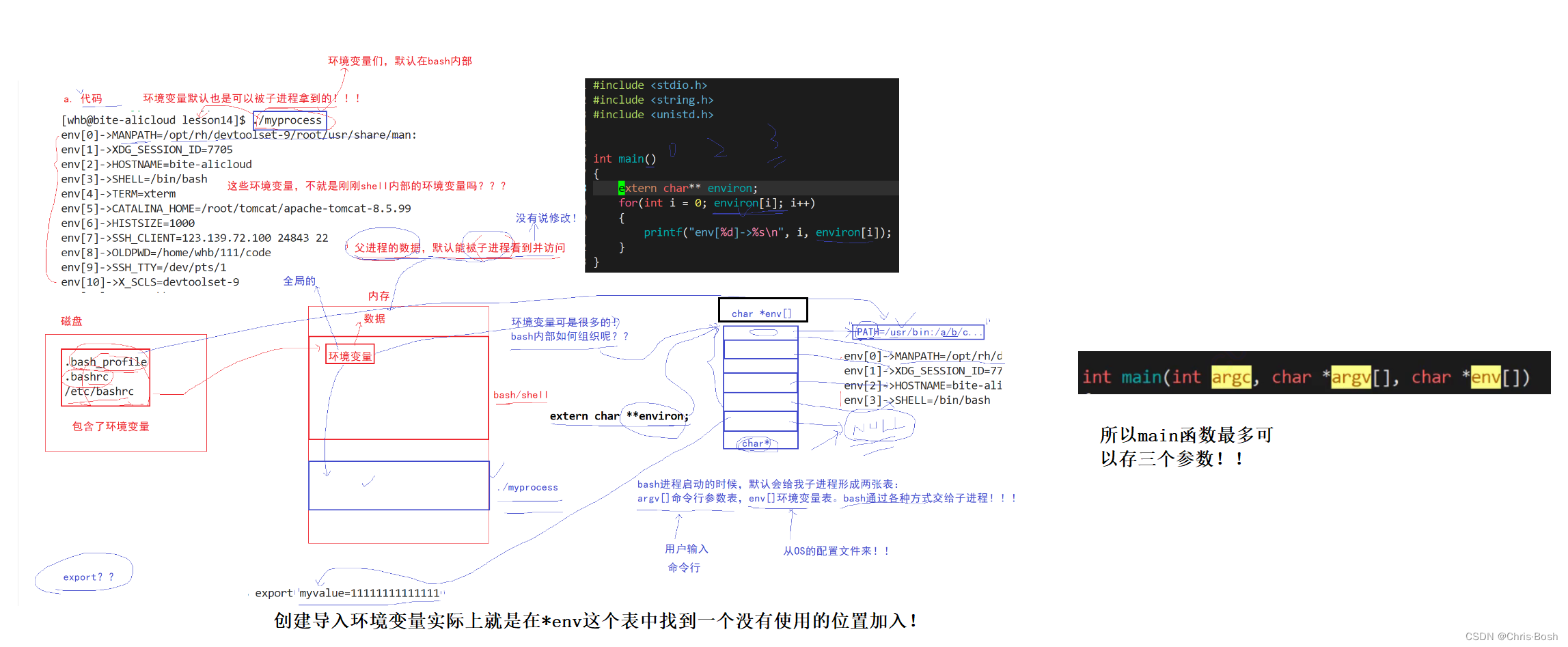1568x647 pixels.
Task: Click the '/etc/bashrc' file name
Action: (x=99, y=391)
